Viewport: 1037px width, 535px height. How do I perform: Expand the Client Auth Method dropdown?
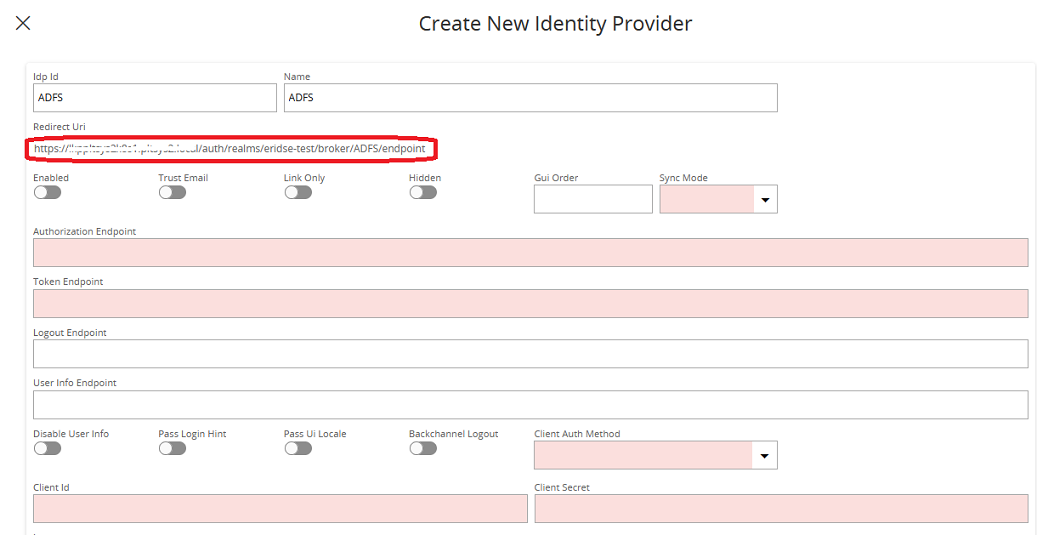[x=765, y=456]
